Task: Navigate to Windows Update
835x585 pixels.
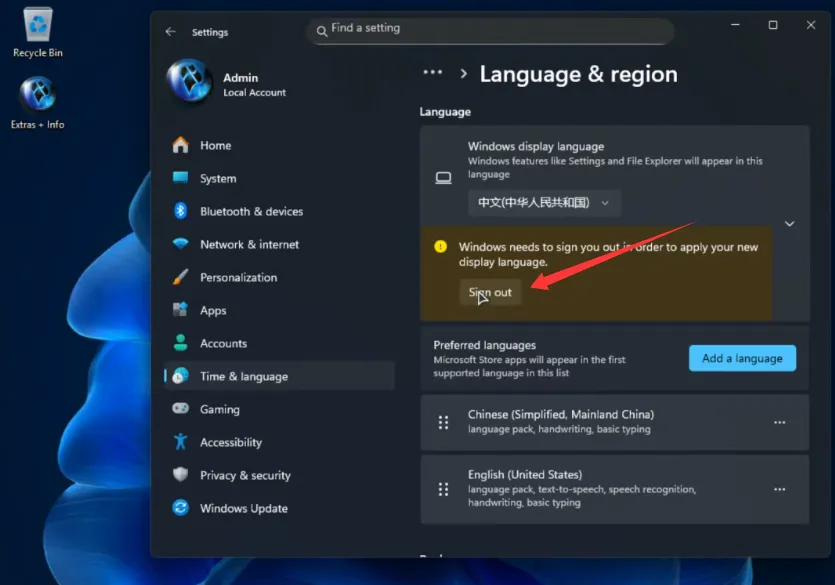Action: coord(243,508)
